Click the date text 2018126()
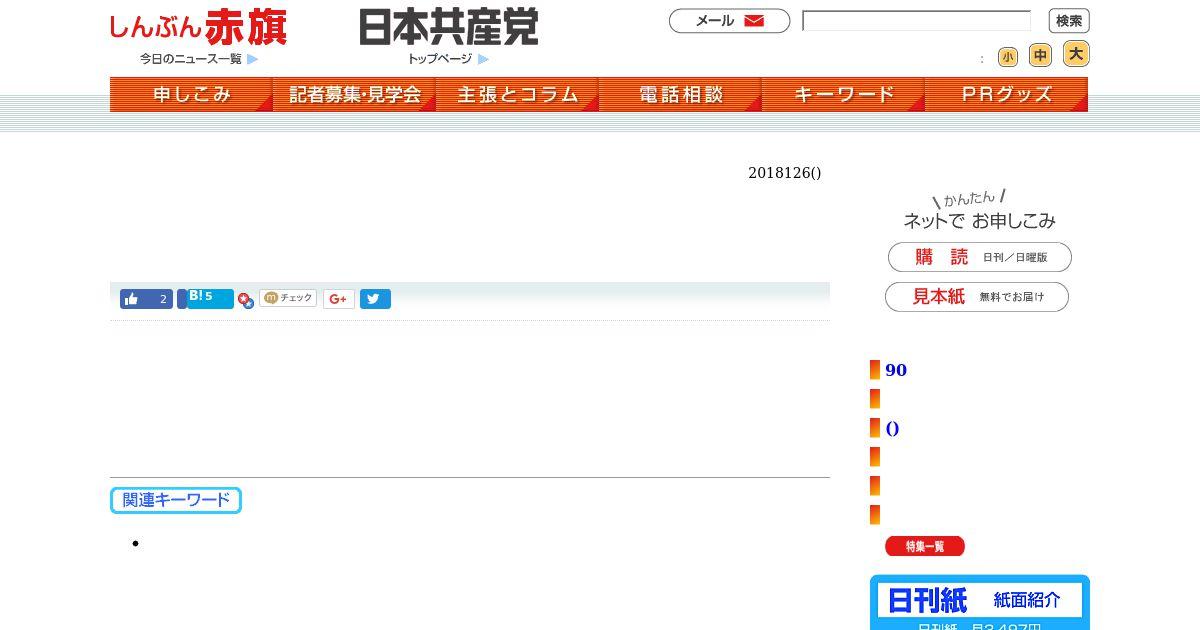This screenshot has height=630, width=1200. 785,173
